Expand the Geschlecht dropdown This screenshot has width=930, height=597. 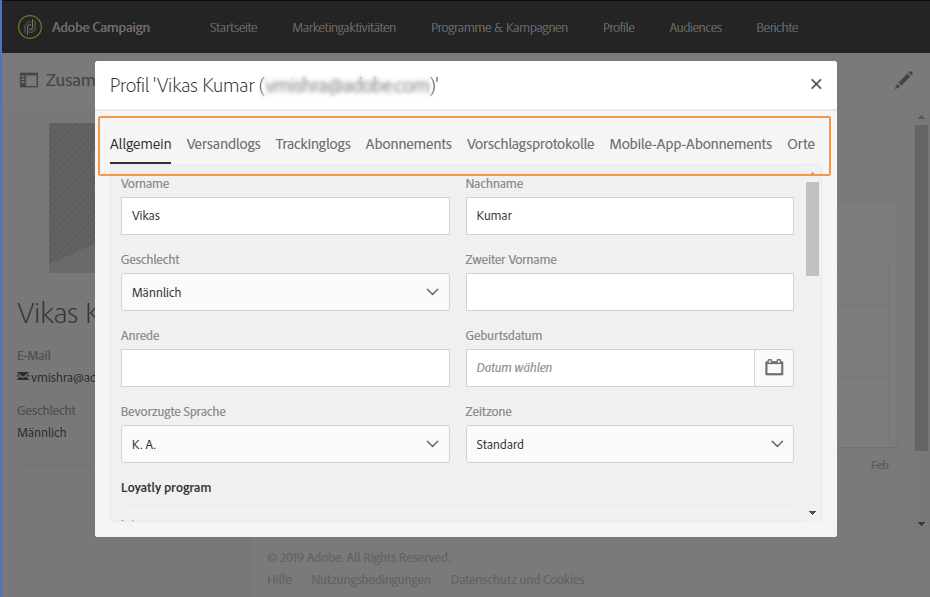tap(285, 292)
